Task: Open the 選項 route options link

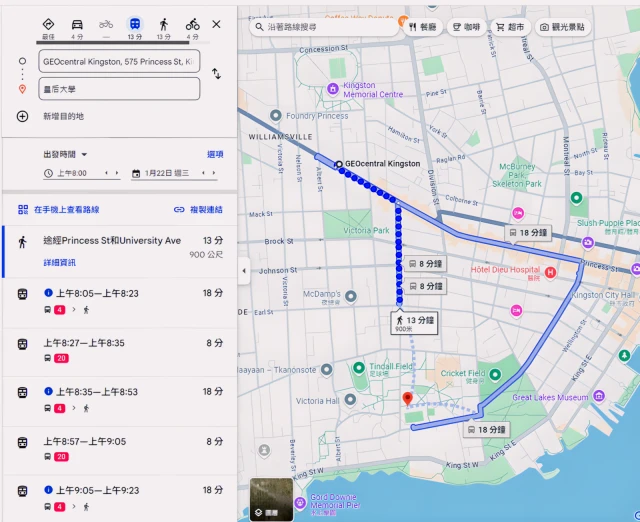Action: [215, 154]
